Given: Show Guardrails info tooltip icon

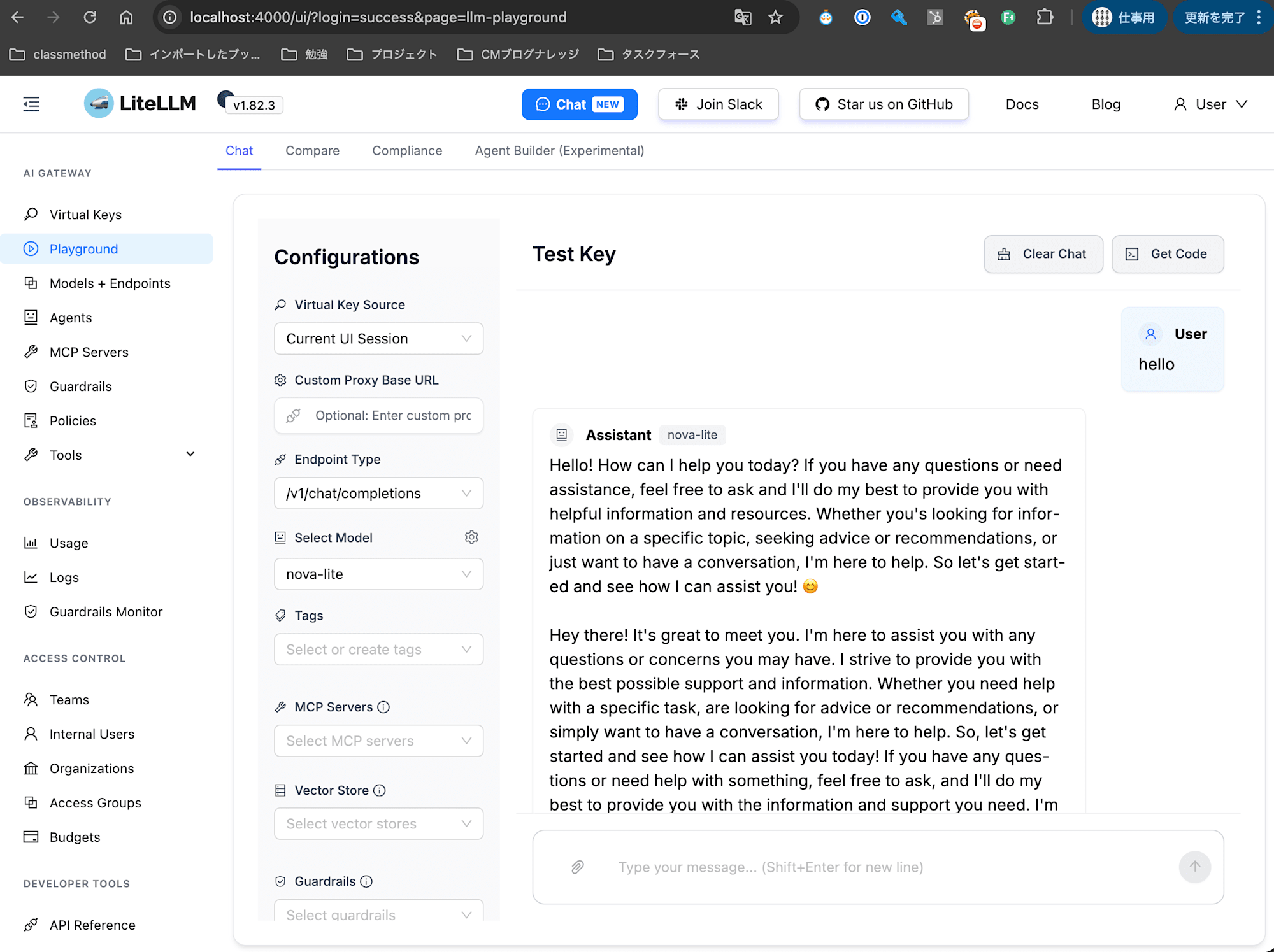Looking at the screenshot, I should (366, 881).
